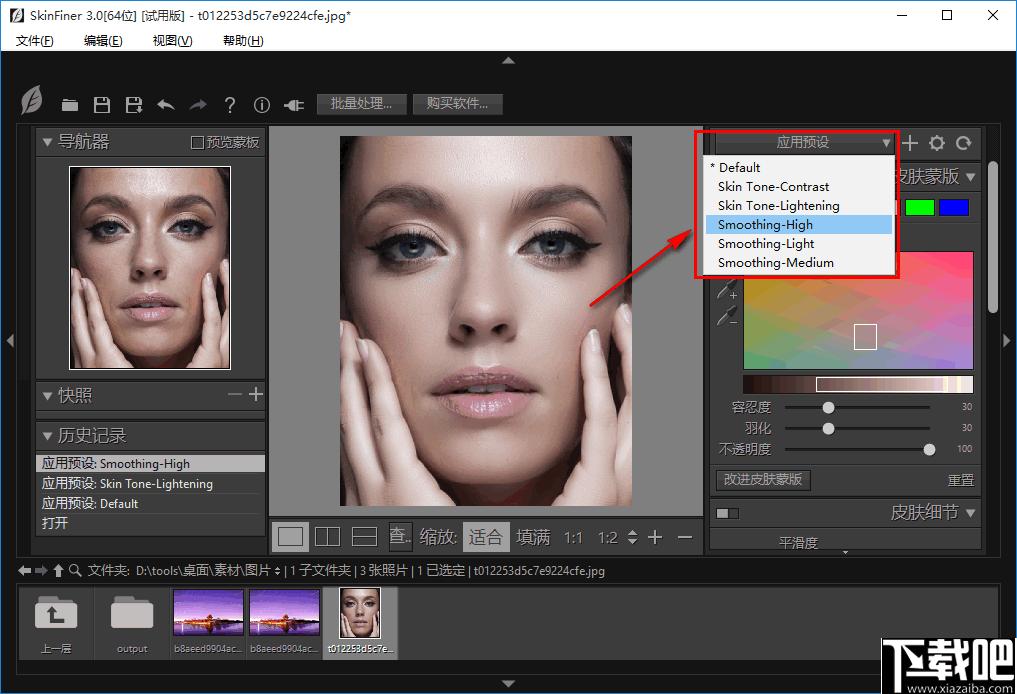Enable the 预览蒙板 checkbox

tap(198, 142)
